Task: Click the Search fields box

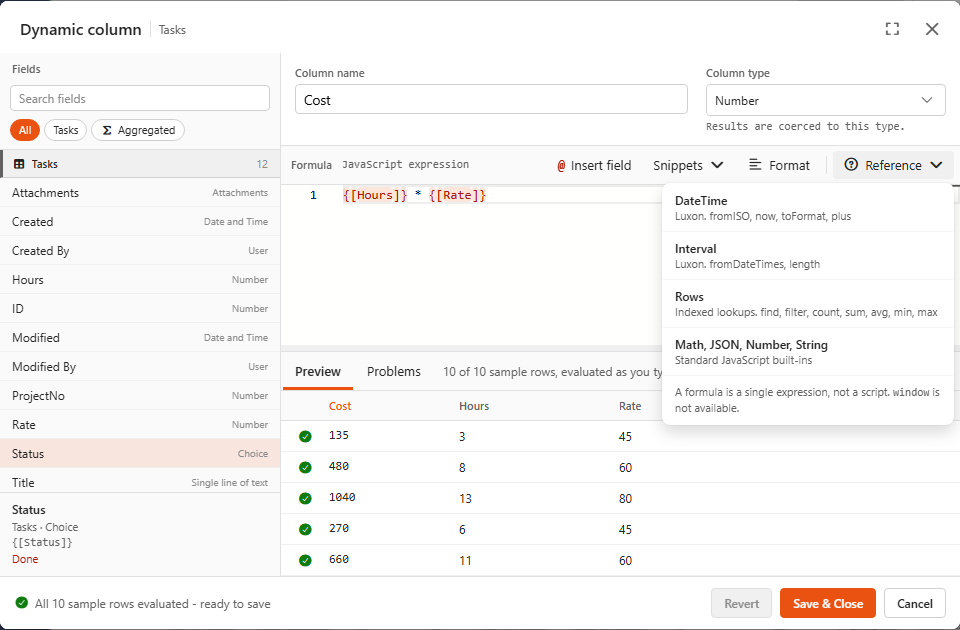Action: 140,98
